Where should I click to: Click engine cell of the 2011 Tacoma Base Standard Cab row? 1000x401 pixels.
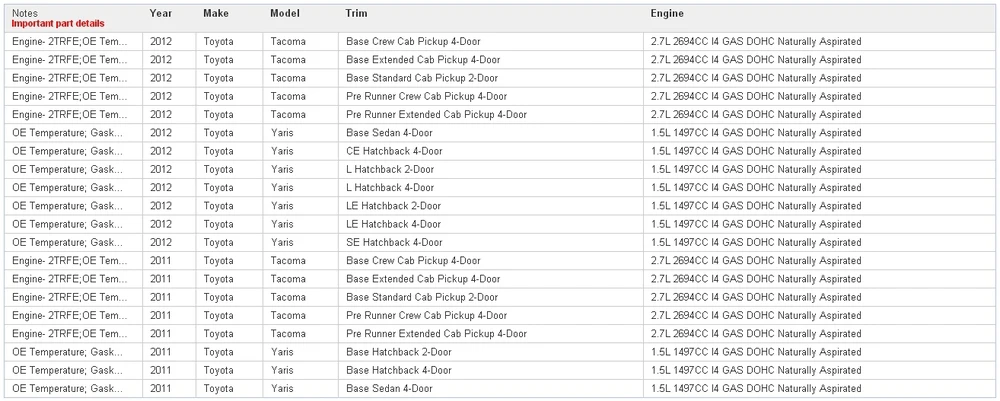(756, 297)
